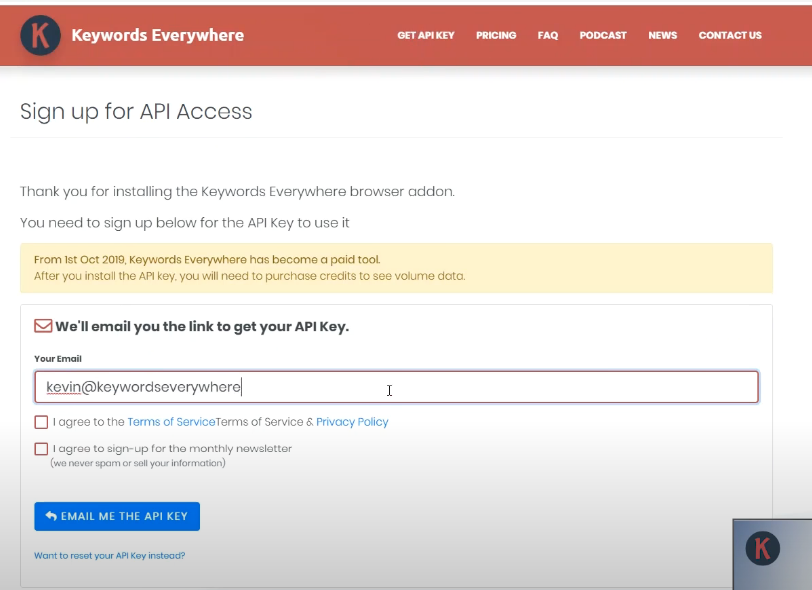812x590 pixels.
Task: Open the blue Terms of Service link
Action: (171, 422)
